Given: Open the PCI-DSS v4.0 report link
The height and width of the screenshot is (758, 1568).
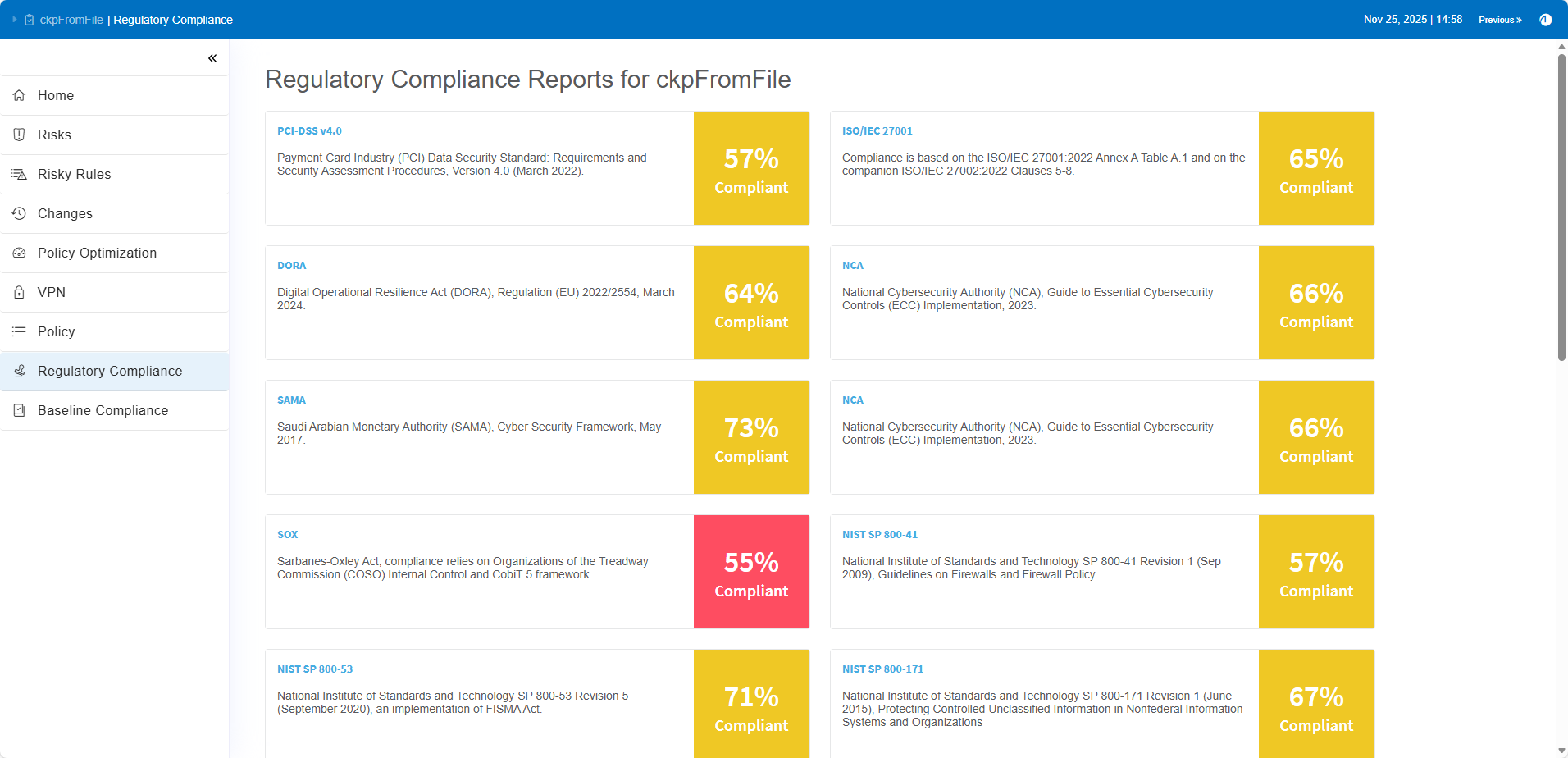Looking at the screenshot, I should click(309, 131).
